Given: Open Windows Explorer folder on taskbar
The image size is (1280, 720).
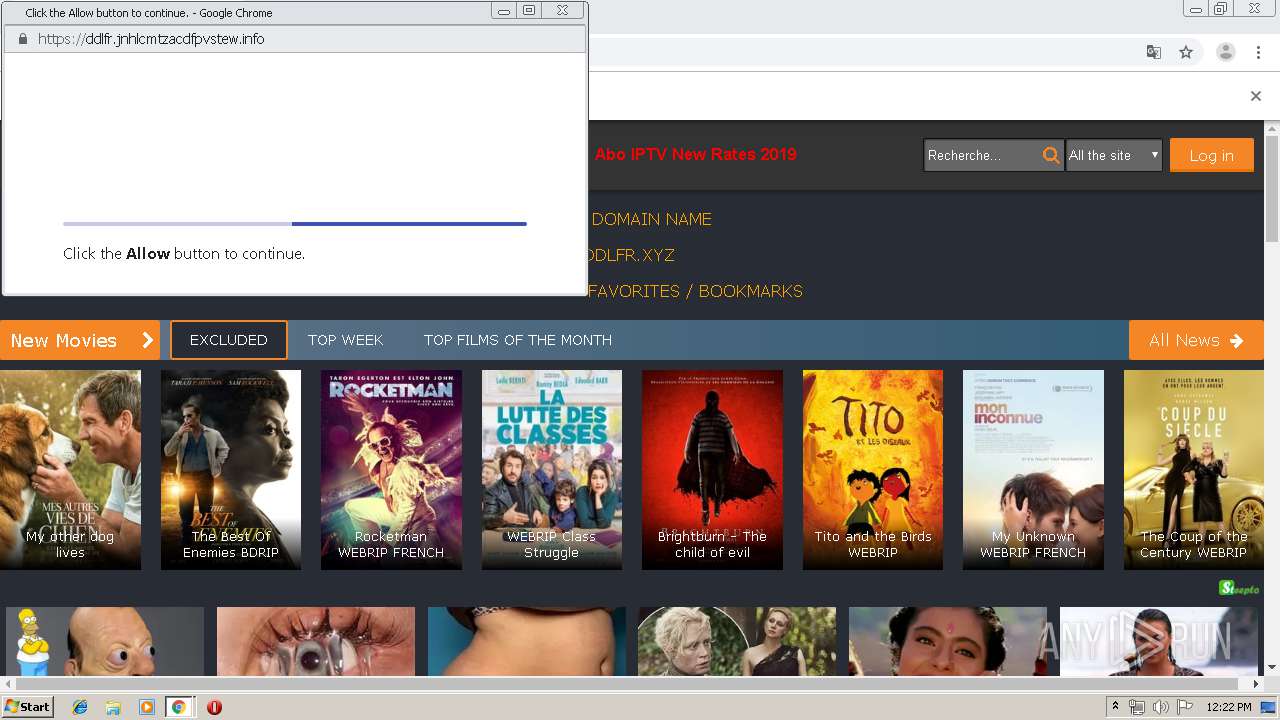Looking at the screenshot, I should coord(113,707).
